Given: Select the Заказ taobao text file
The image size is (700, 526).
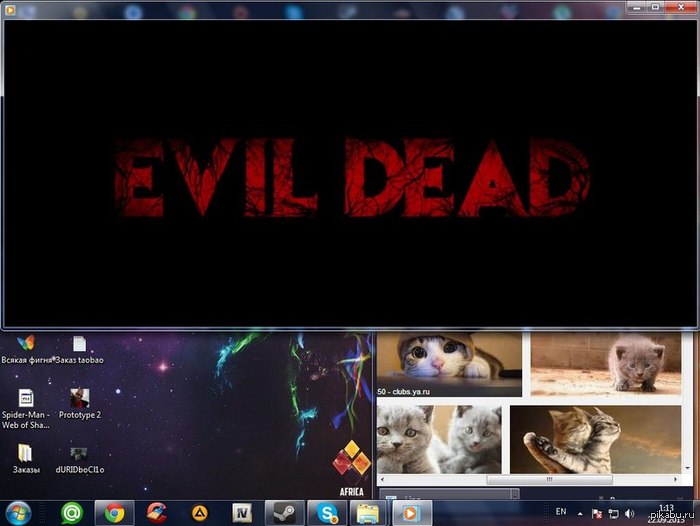Looking at the screenshot, I should pos(80,344).
